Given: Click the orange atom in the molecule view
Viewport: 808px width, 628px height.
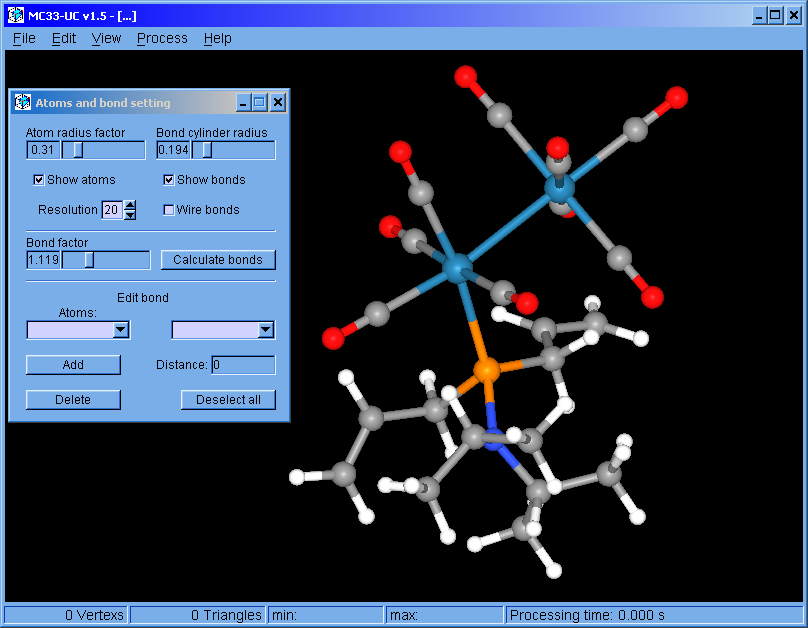Looking at the screenshot, I should point(486,370).
